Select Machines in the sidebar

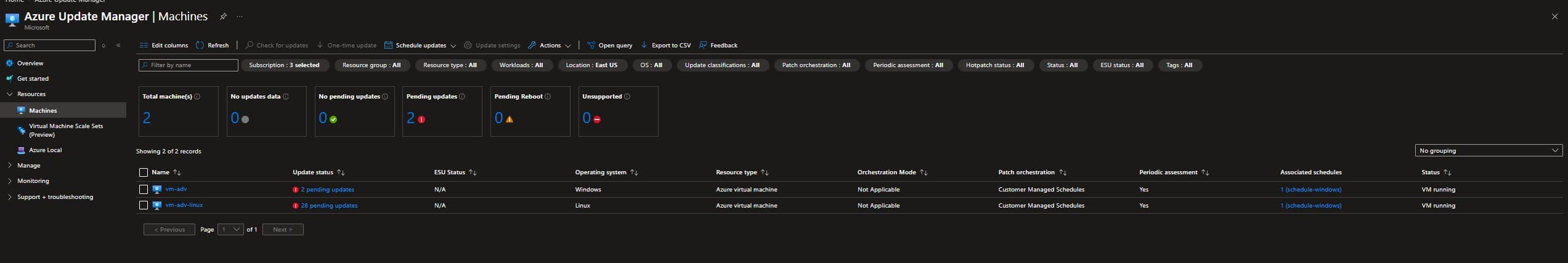point(63,111)
